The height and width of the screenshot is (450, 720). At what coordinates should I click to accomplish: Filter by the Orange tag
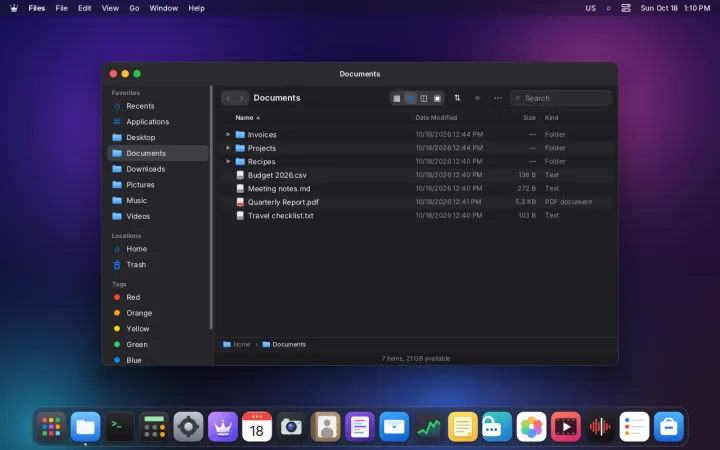[158, 313]
